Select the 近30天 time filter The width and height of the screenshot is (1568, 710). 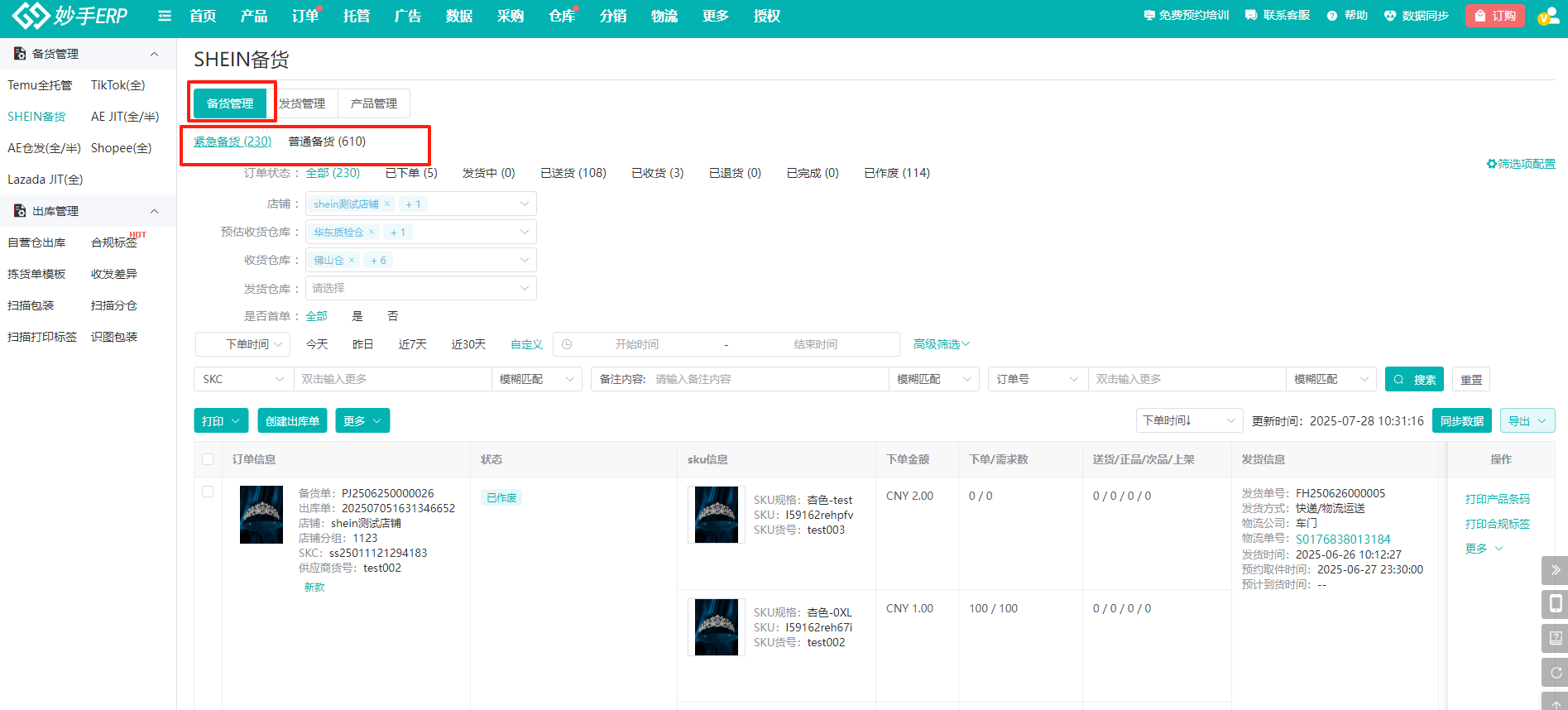(x=468, y=344)
